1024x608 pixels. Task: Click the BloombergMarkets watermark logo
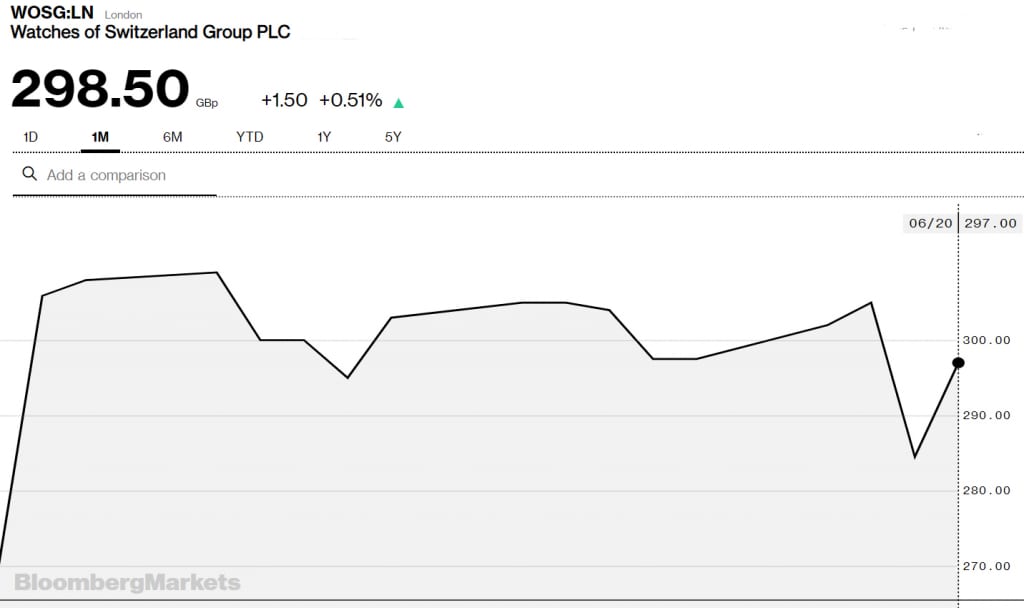[127, 582]
